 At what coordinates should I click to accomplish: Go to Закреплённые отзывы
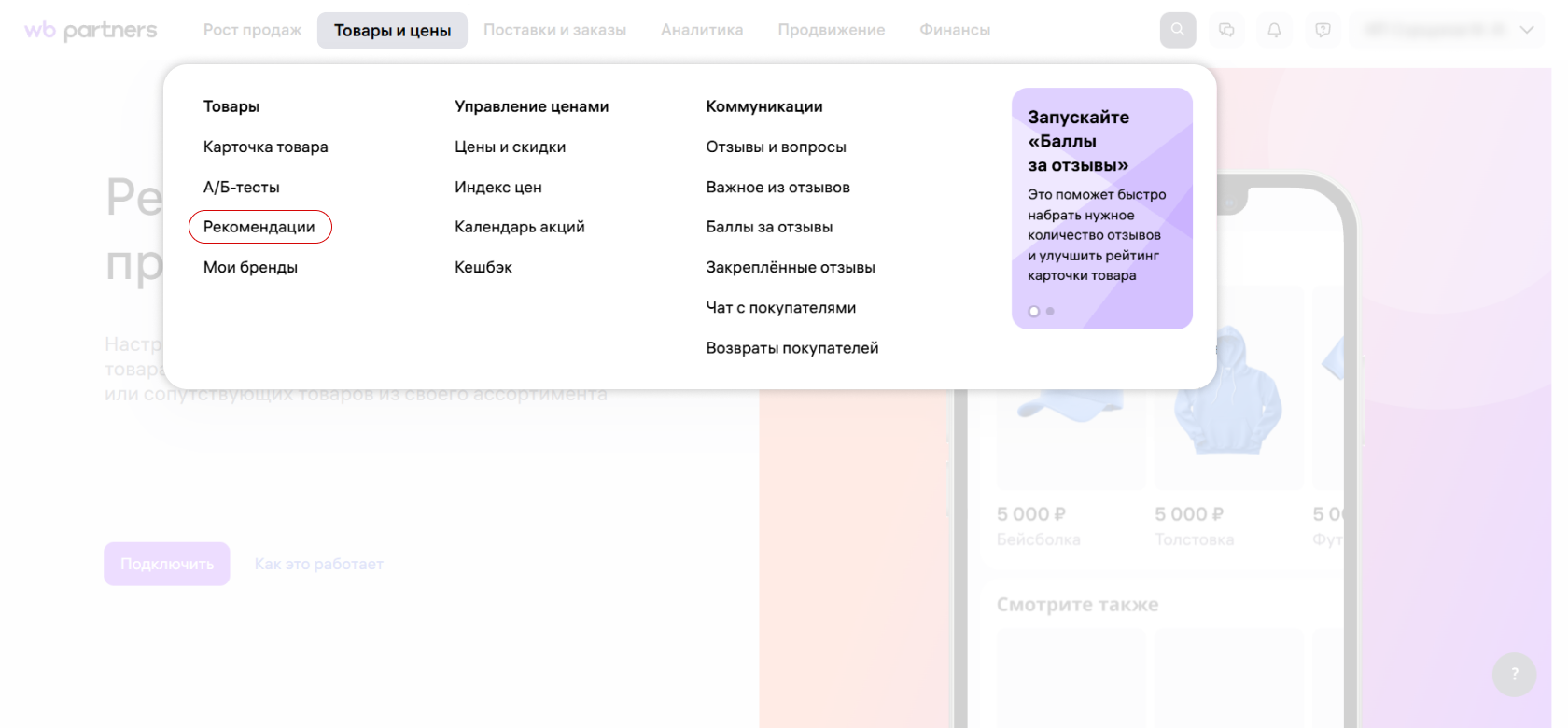click(791, 267)
